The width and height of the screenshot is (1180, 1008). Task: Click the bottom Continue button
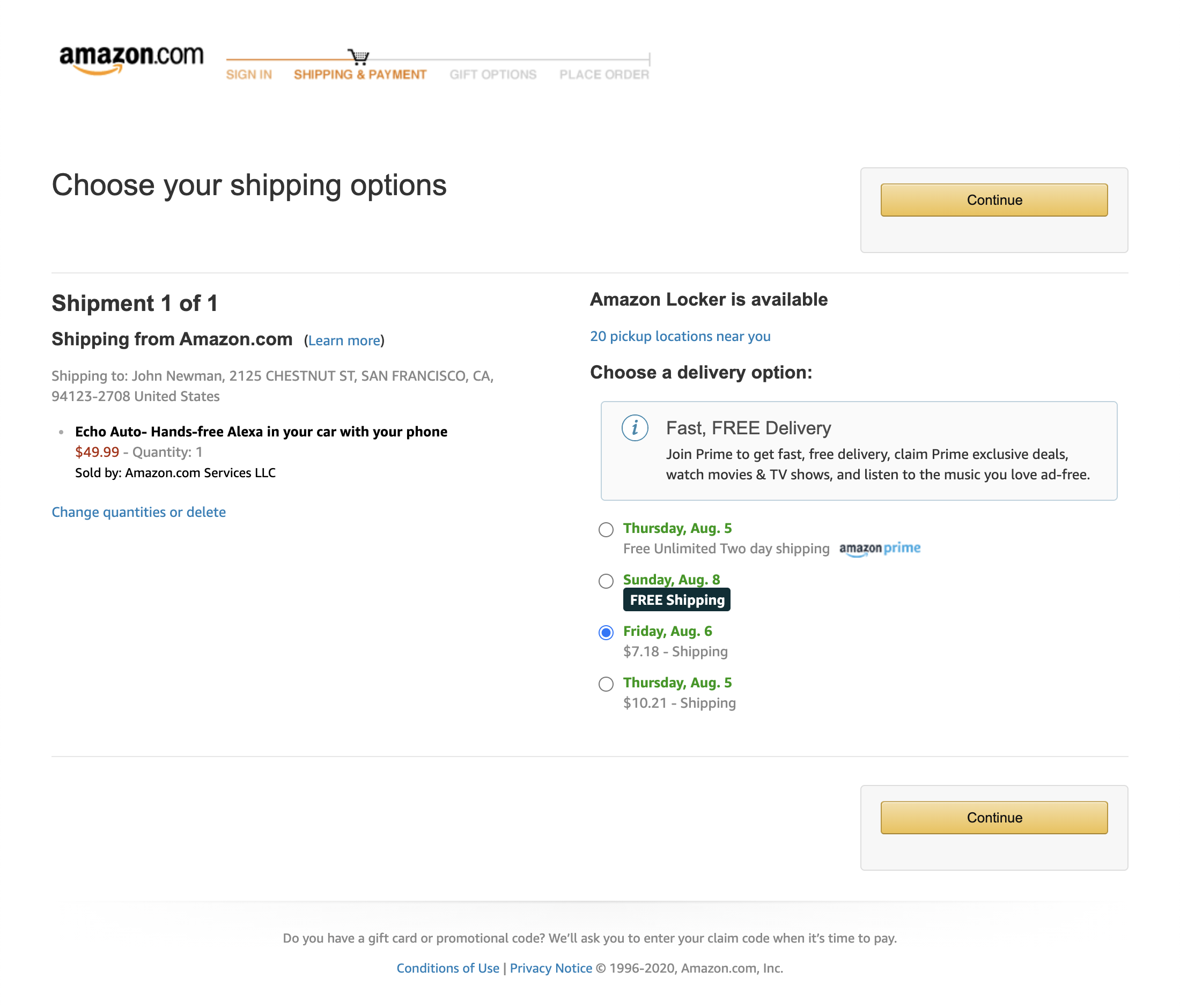click(993, 818)
